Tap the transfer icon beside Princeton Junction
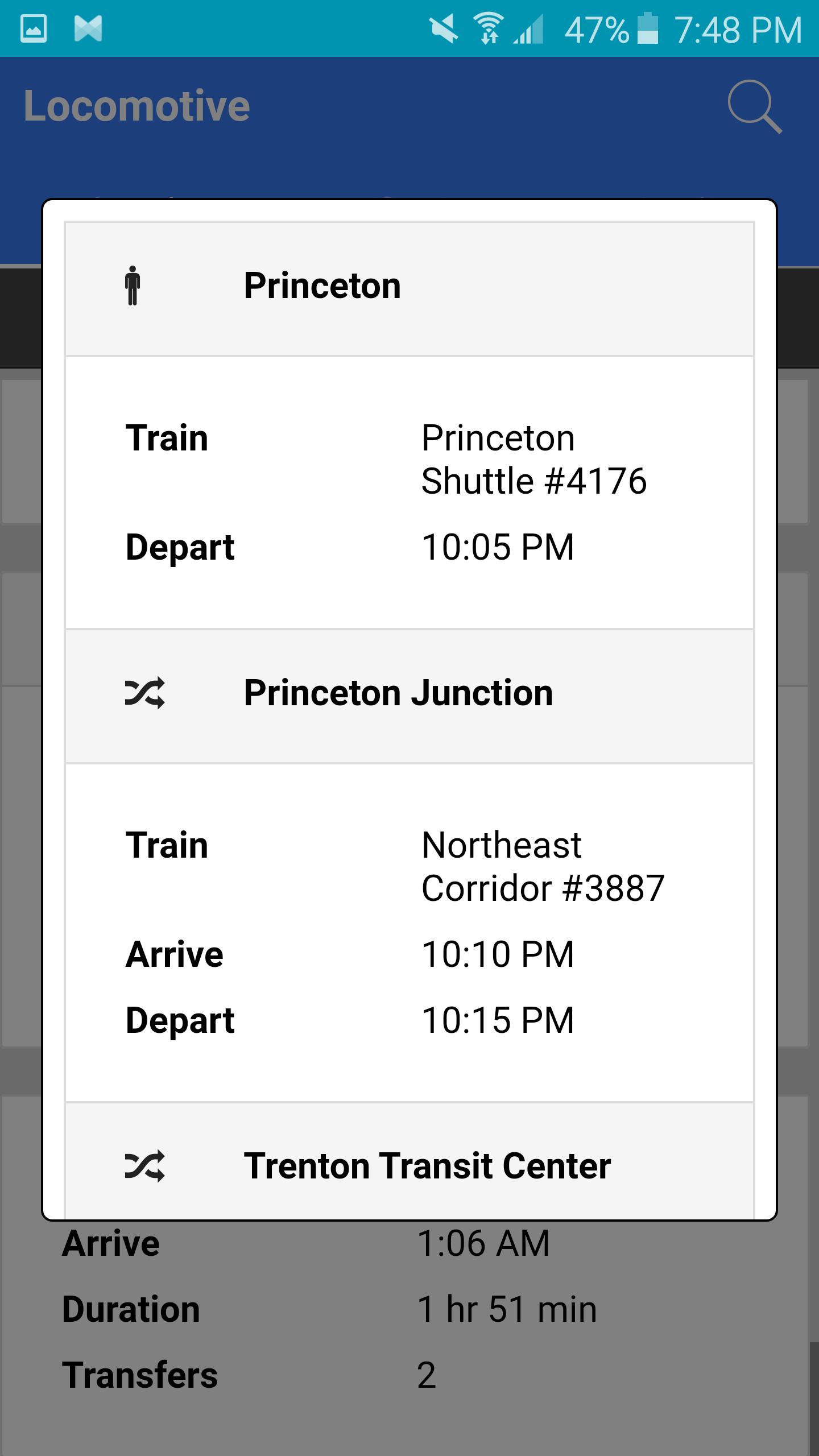 click(144, 693)
